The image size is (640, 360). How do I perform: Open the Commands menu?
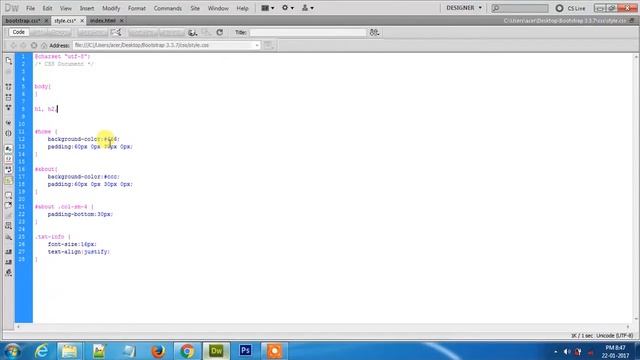[168, 8]
